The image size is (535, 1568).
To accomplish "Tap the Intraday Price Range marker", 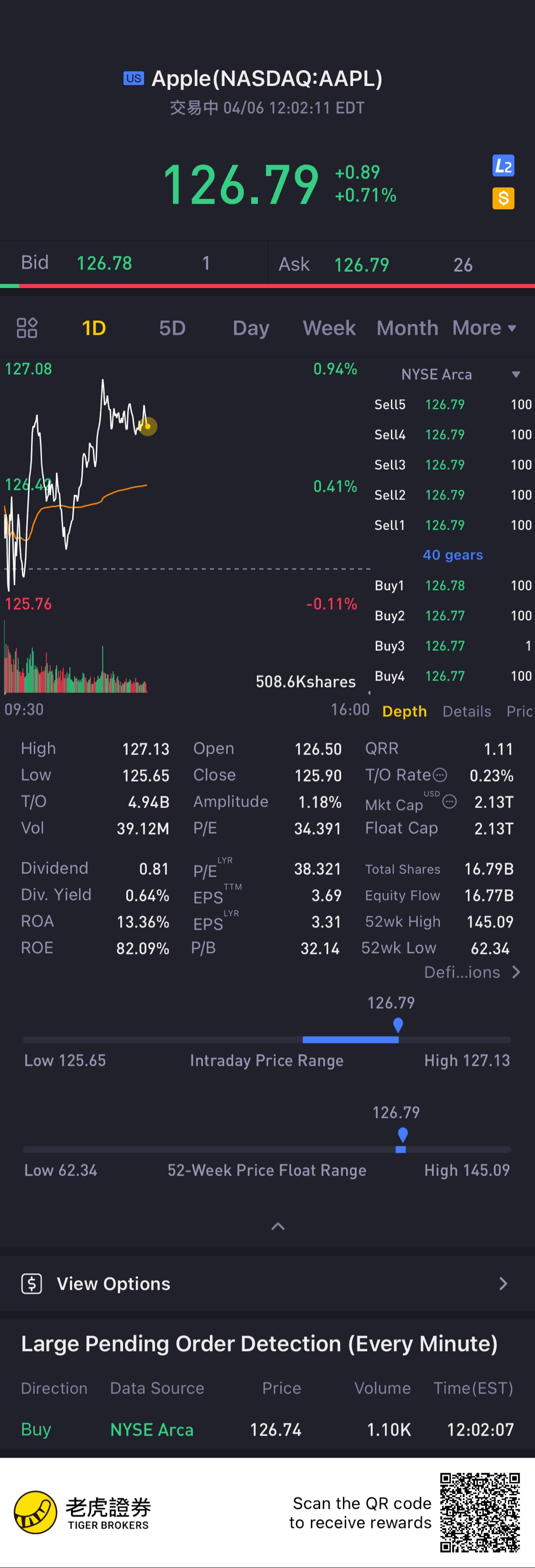I will tap(398, 1025).
